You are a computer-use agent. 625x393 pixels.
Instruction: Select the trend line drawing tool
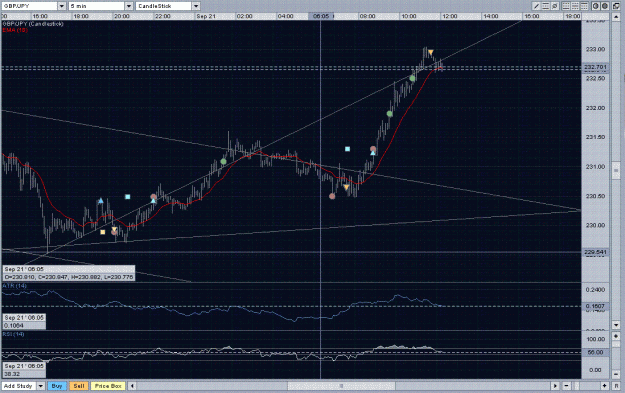pyautogui.click(x=537, y=6)
